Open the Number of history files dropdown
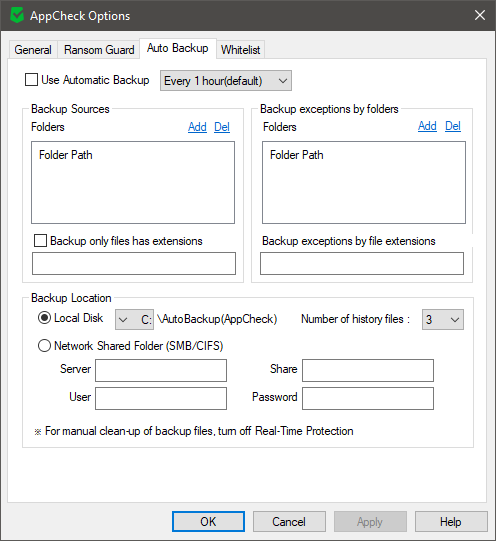 pos(443,319)
